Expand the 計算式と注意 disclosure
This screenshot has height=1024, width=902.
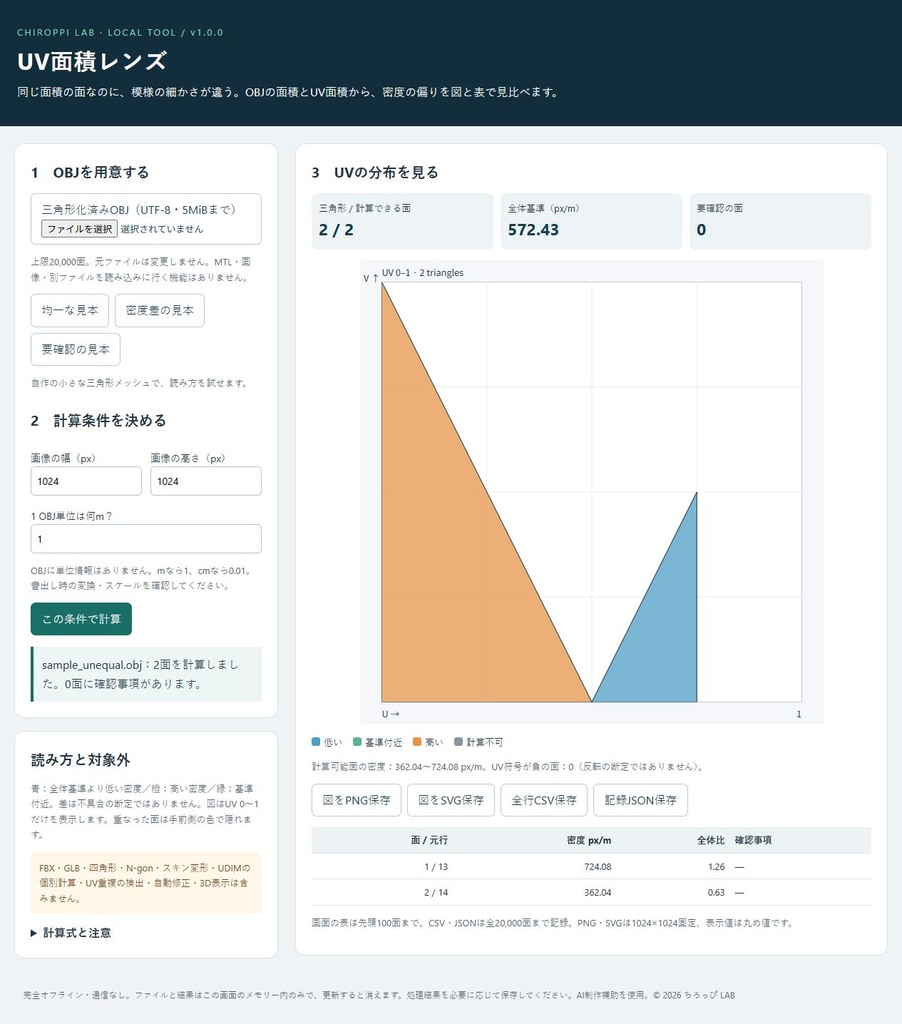coord(71,933)
